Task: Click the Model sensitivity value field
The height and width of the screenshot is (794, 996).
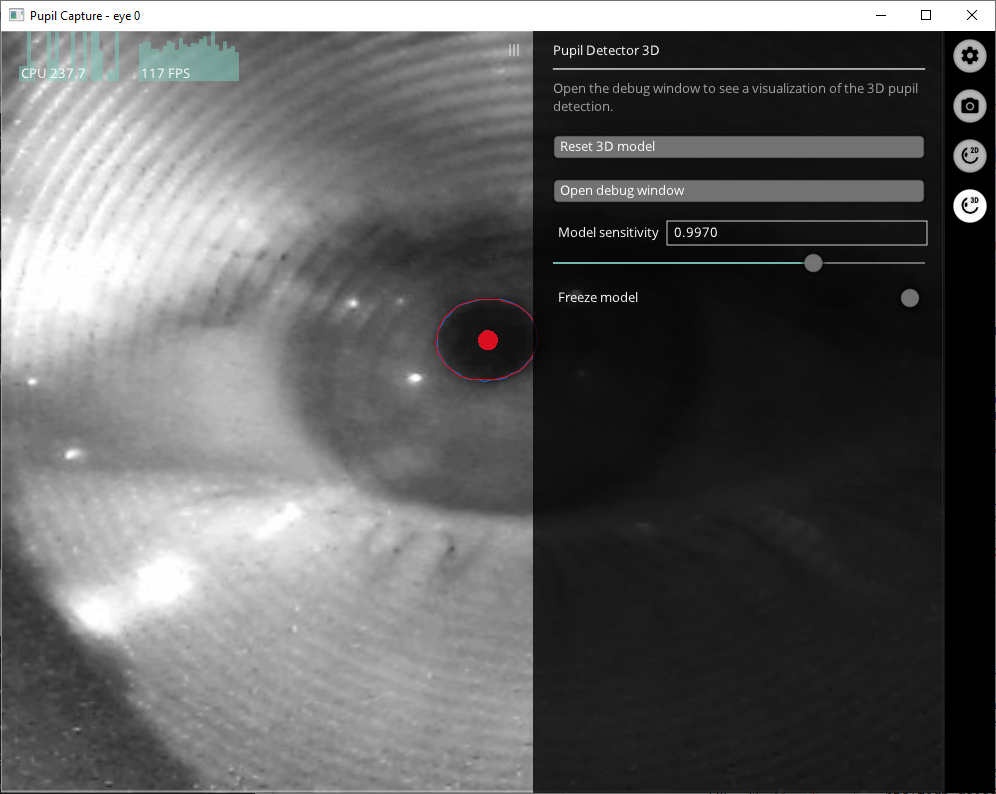Action: (797, 232)
